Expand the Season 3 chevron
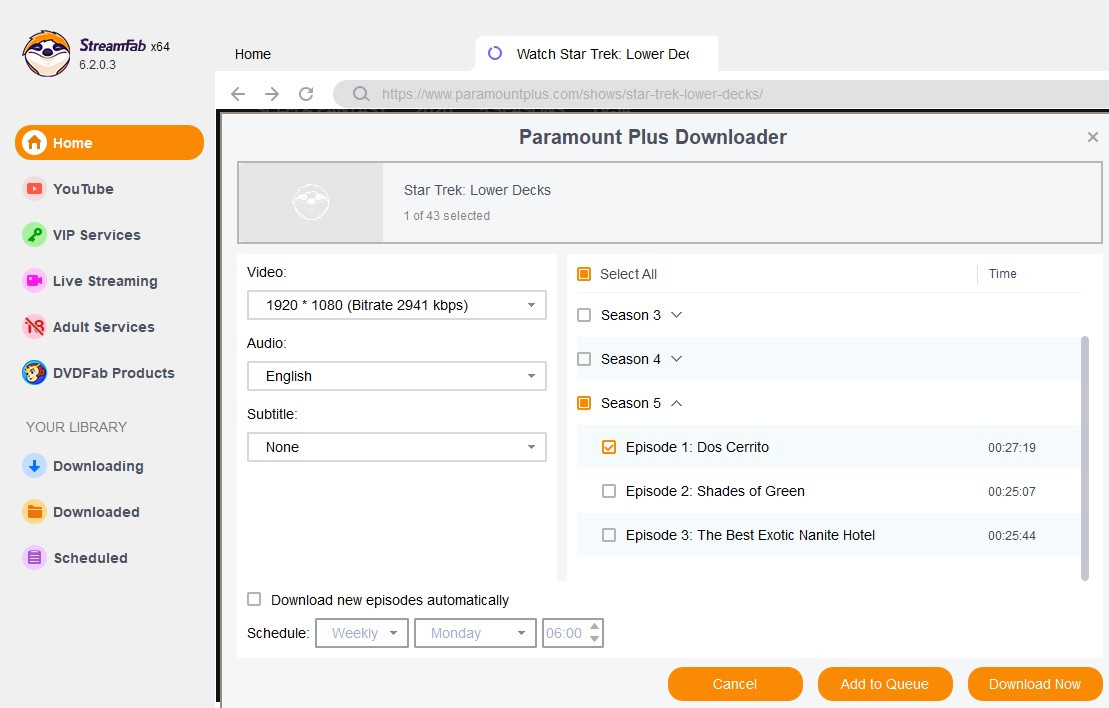This screenshot has height=708, width=1109. [x=677, y=315]
